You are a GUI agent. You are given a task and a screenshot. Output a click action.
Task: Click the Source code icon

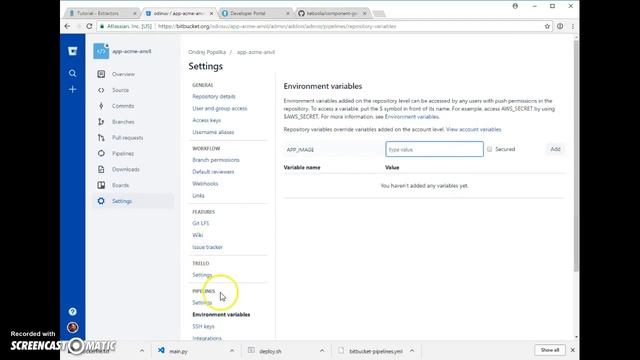point(101,90)
